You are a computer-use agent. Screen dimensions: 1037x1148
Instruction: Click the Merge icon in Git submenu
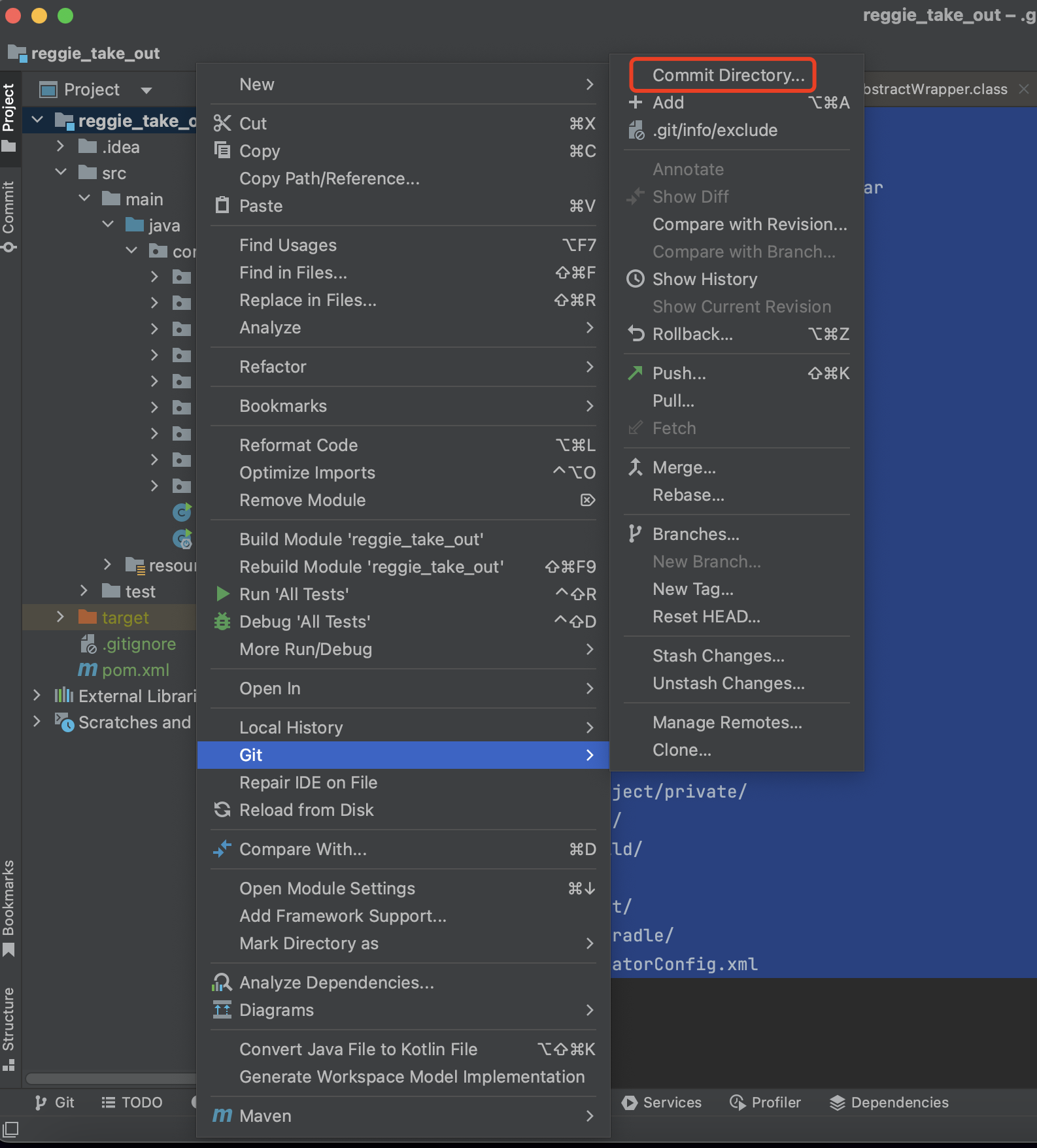point(635,467)
